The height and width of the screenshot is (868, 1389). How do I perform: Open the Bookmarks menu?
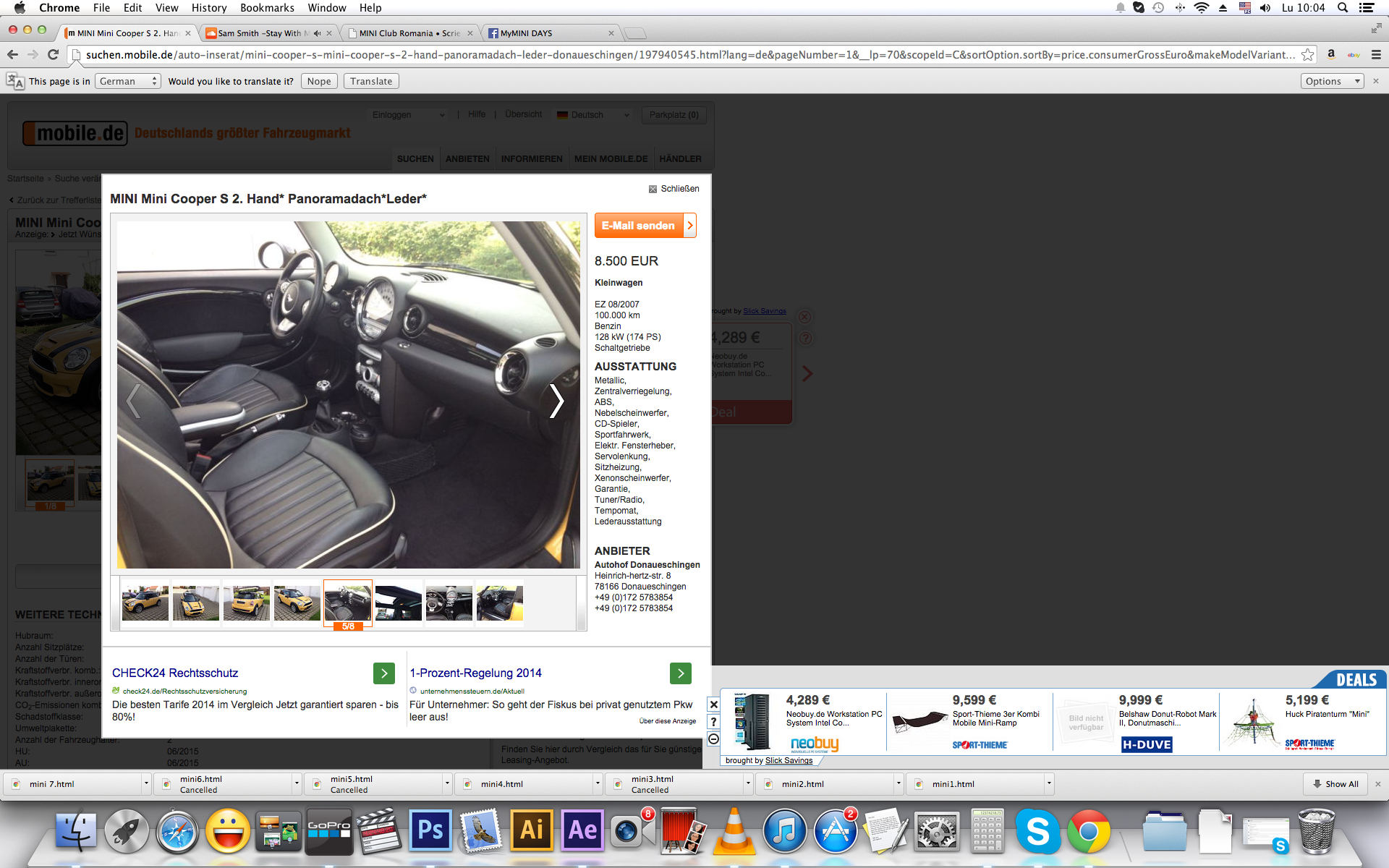(267, 8)
